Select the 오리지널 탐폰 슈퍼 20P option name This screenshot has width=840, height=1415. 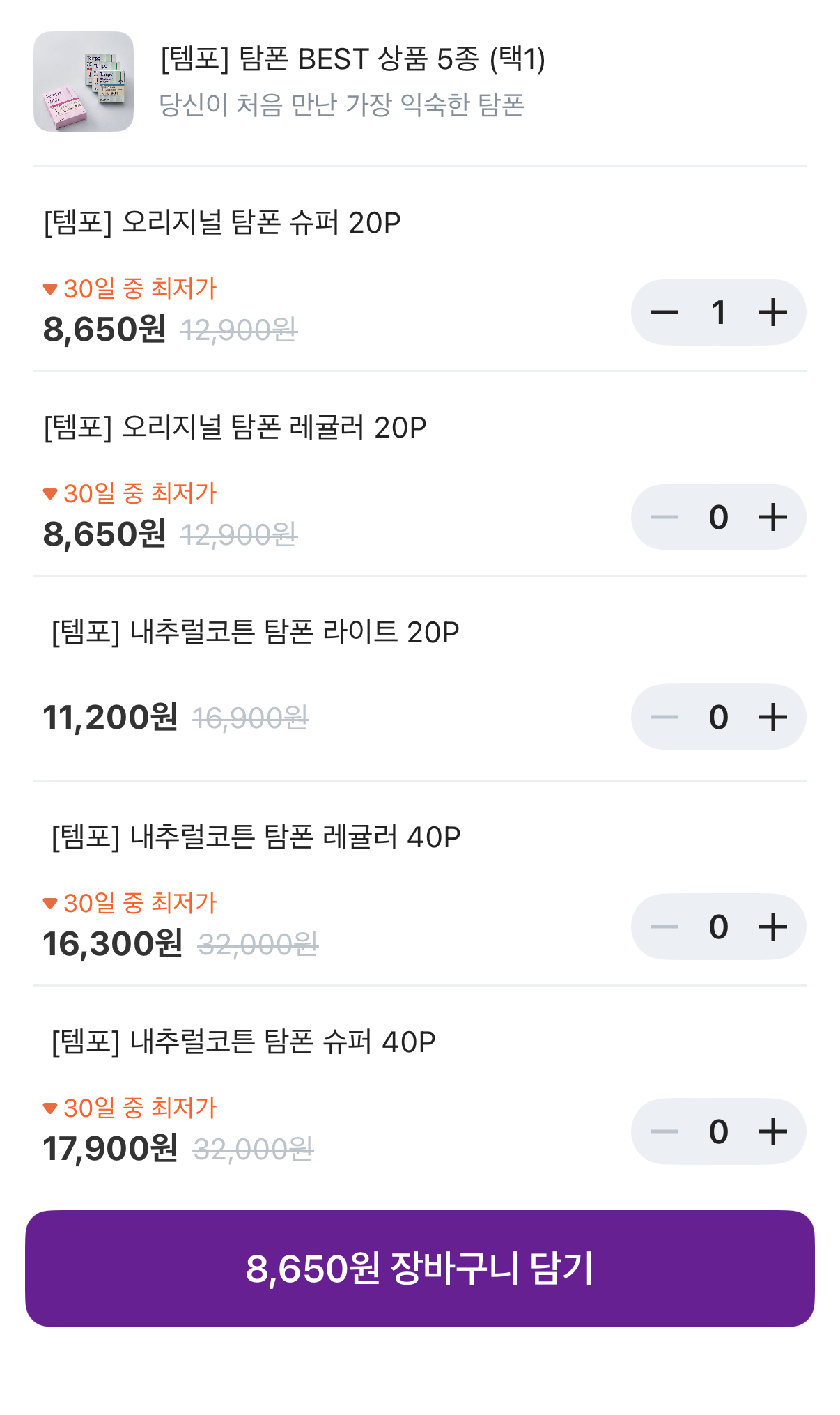click(x=222, y=223)
